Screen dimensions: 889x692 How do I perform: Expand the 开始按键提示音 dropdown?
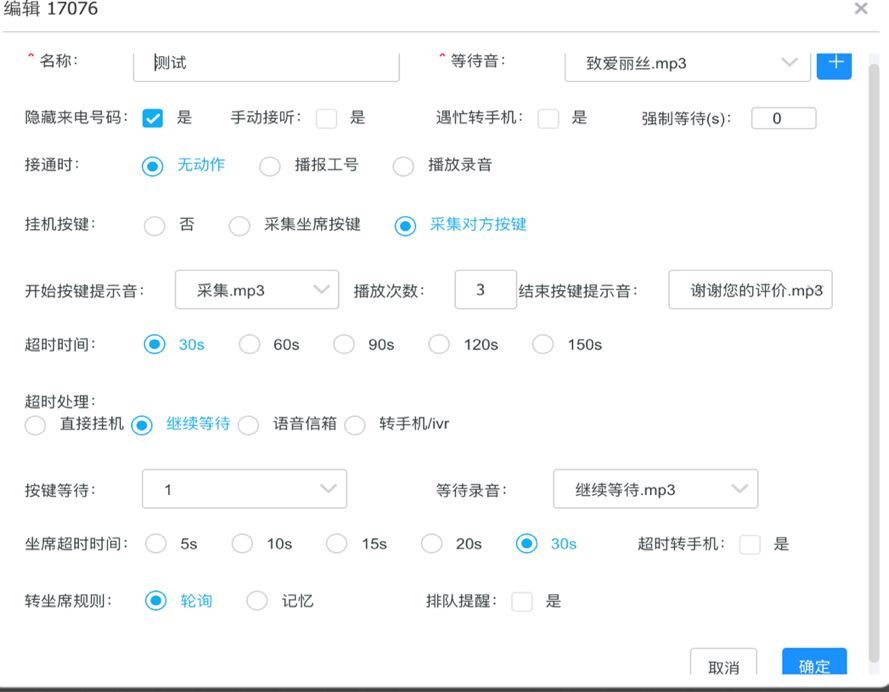click(x=257, y=290)
